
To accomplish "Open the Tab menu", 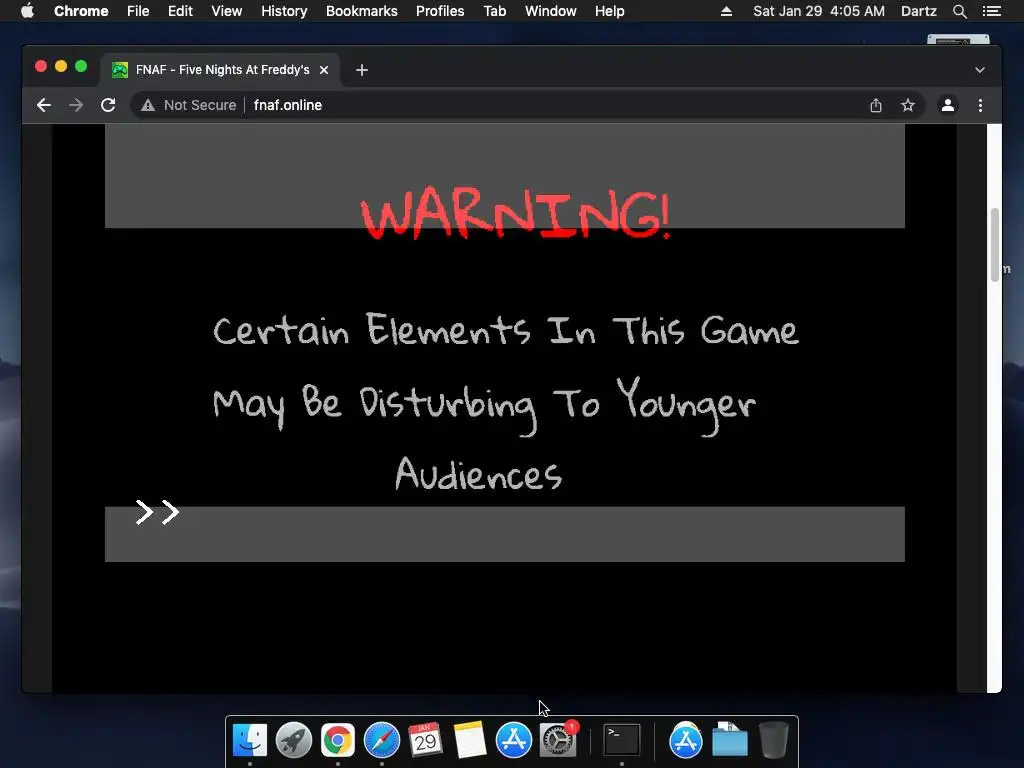I will [494, 11].
